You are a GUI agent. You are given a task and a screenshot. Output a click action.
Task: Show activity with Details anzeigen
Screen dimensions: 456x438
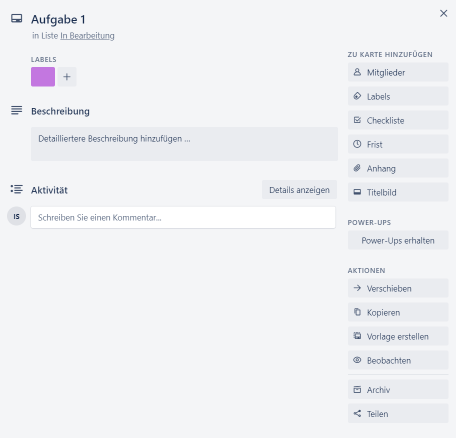click(x=299, y=190)
